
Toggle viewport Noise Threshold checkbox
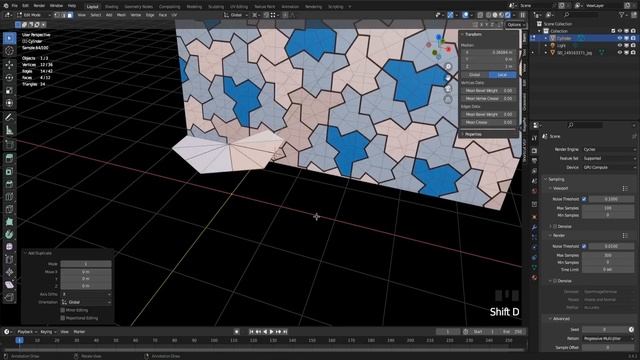click(584, 199)
